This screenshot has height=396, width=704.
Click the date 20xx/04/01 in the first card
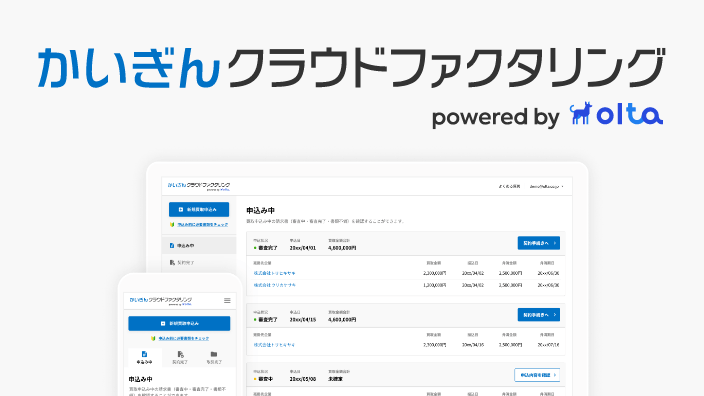click(x=303, y=248)
